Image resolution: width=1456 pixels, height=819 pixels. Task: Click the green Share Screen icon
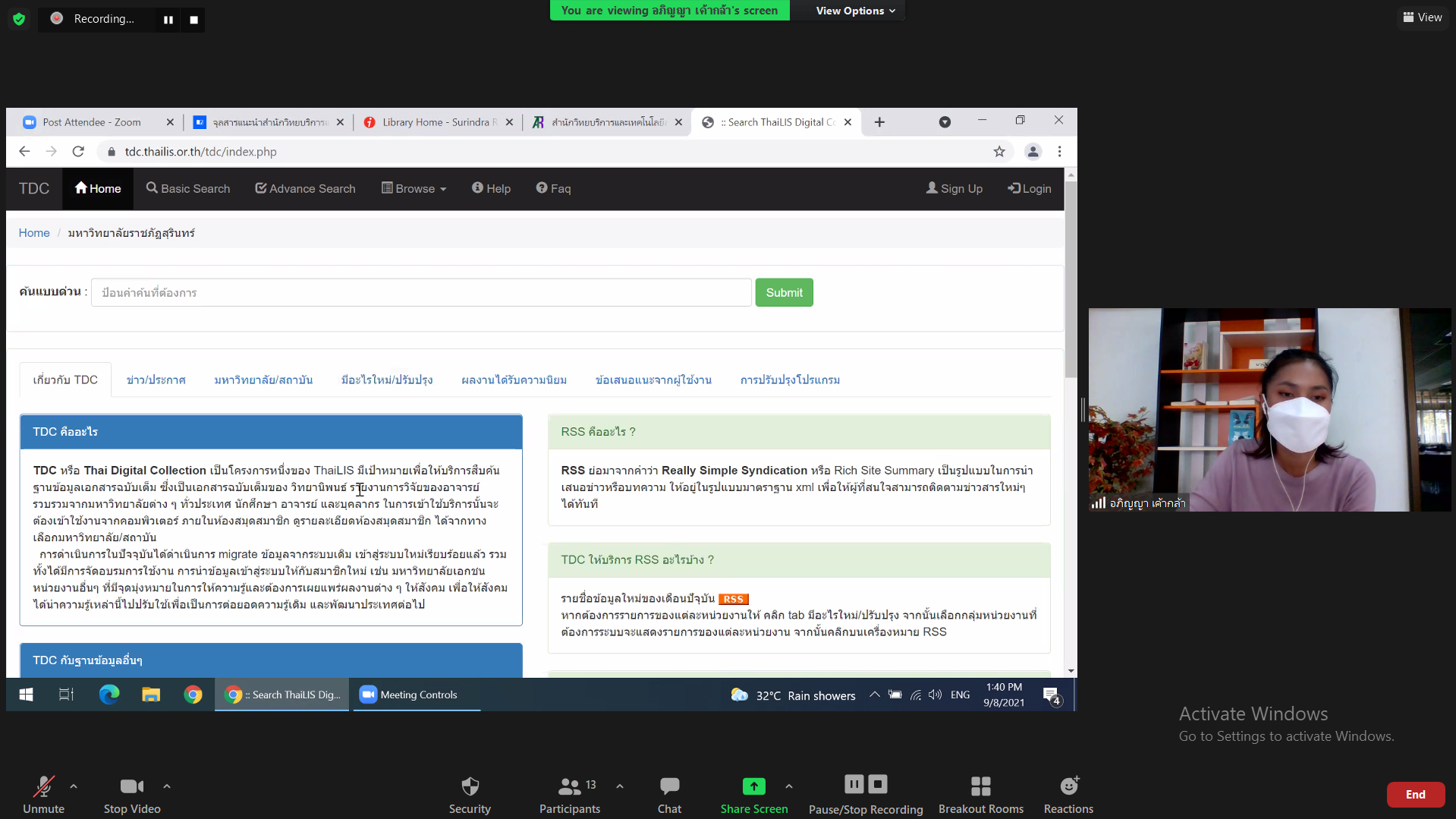tap(753, 786)
